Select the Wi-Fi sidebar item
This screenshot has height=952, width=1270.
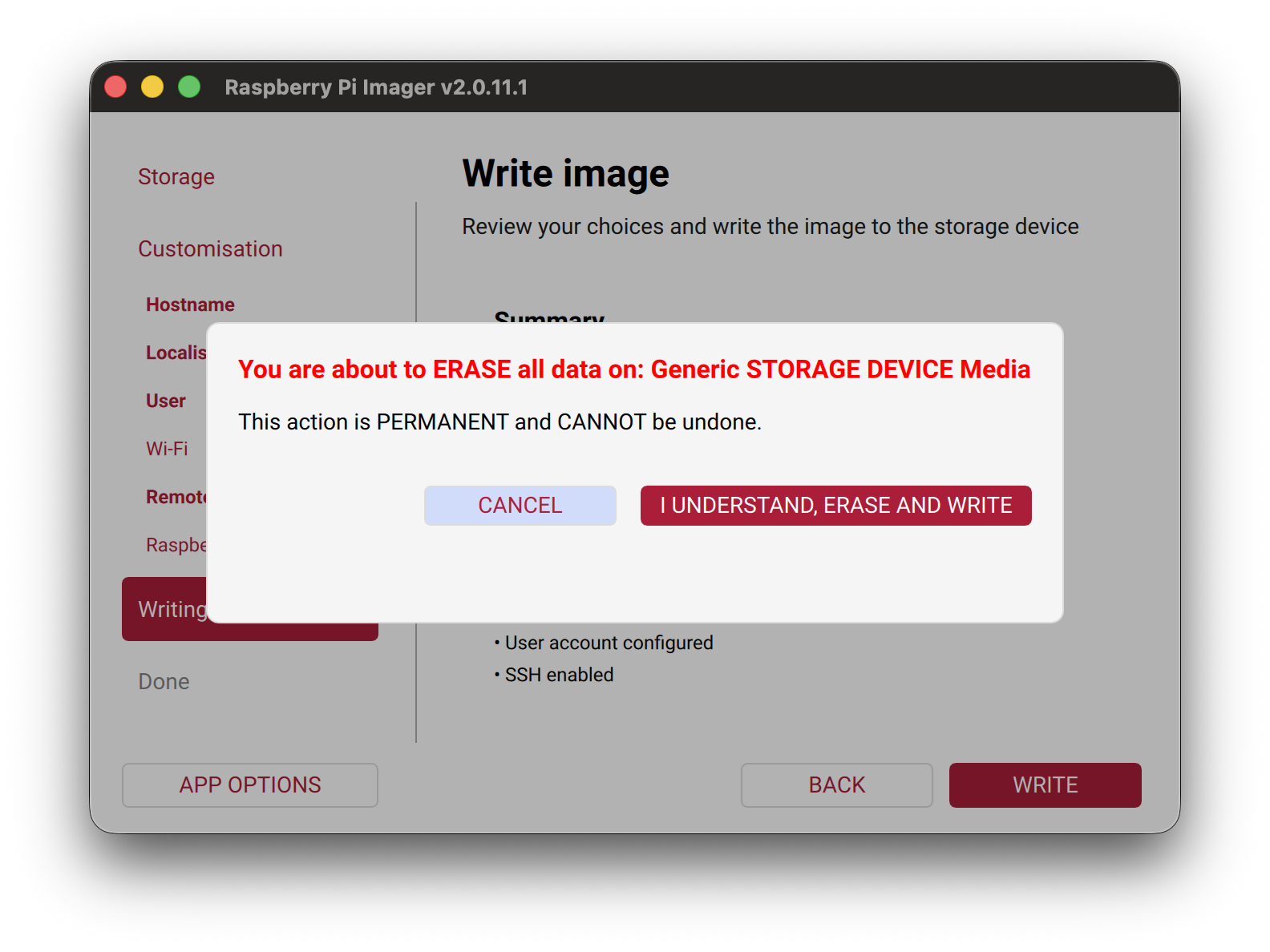coord(167,449)
